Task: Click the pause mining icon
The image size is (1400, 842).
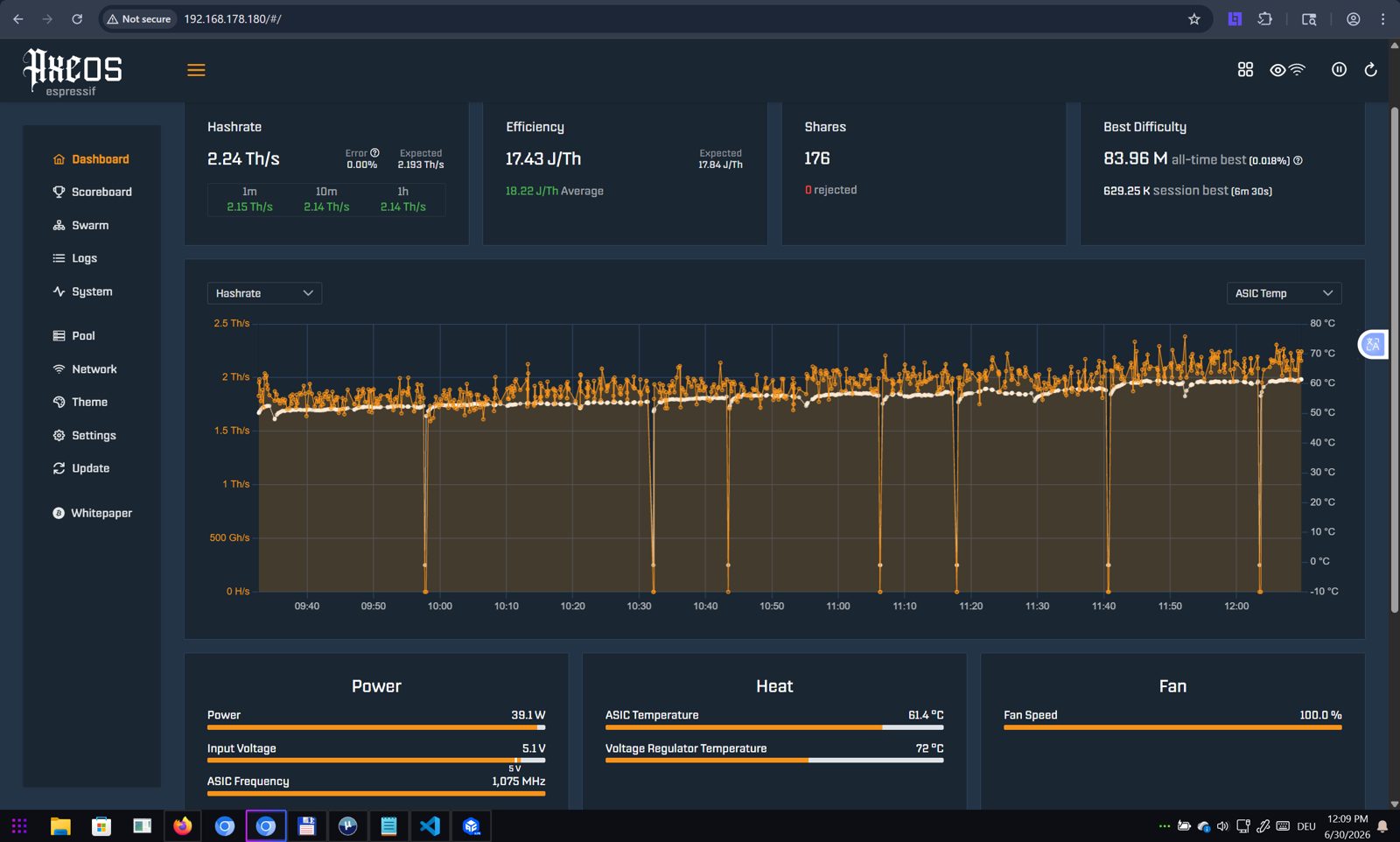Action: [1339, 69]
